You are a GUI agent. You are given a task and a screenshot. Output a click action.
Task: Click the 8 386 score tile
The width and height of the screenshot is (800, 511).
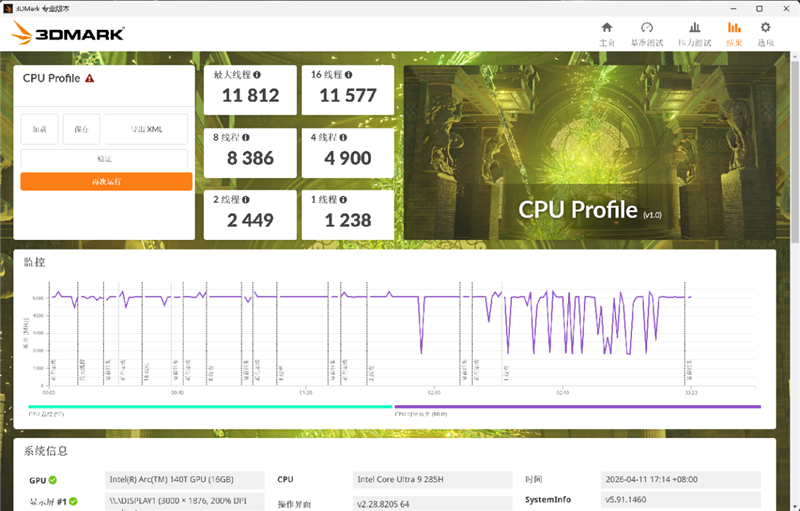pyautogui.click(x=250, y=153)
